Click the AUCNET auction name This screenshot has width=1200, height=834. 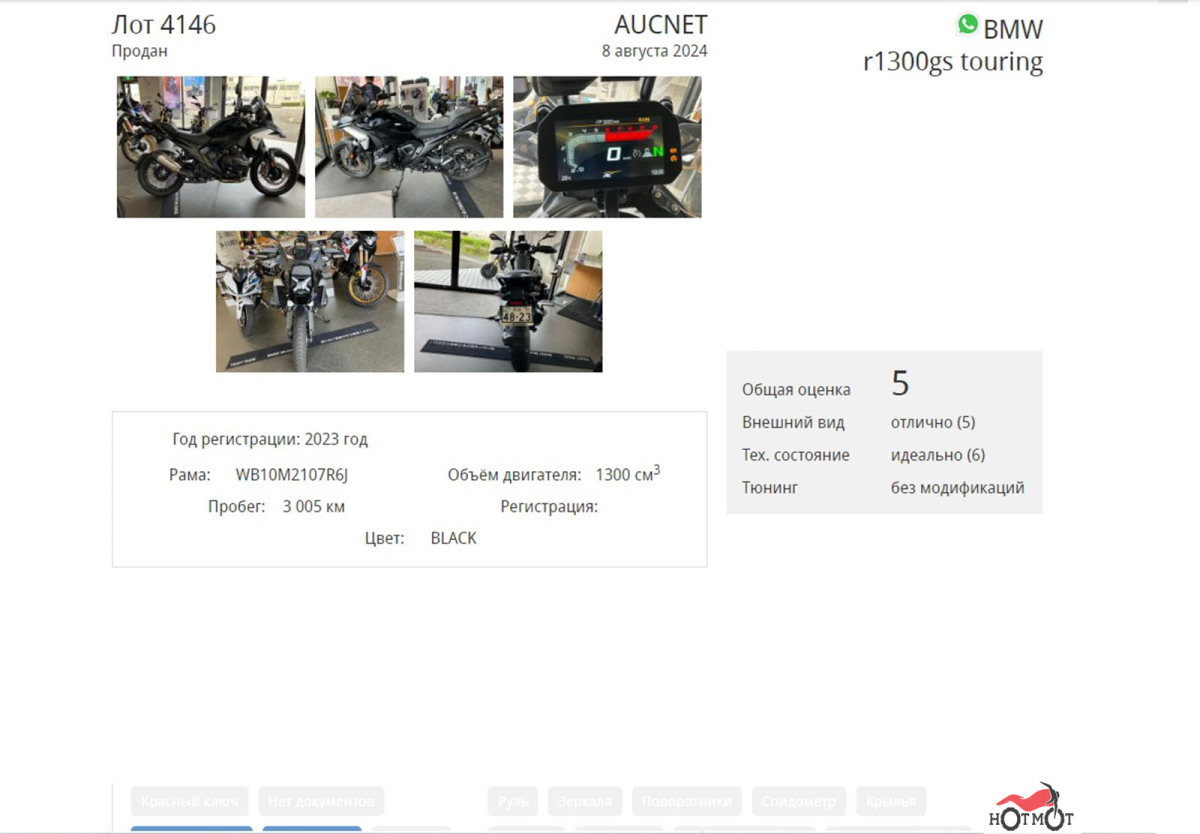[x=661, y=24]
